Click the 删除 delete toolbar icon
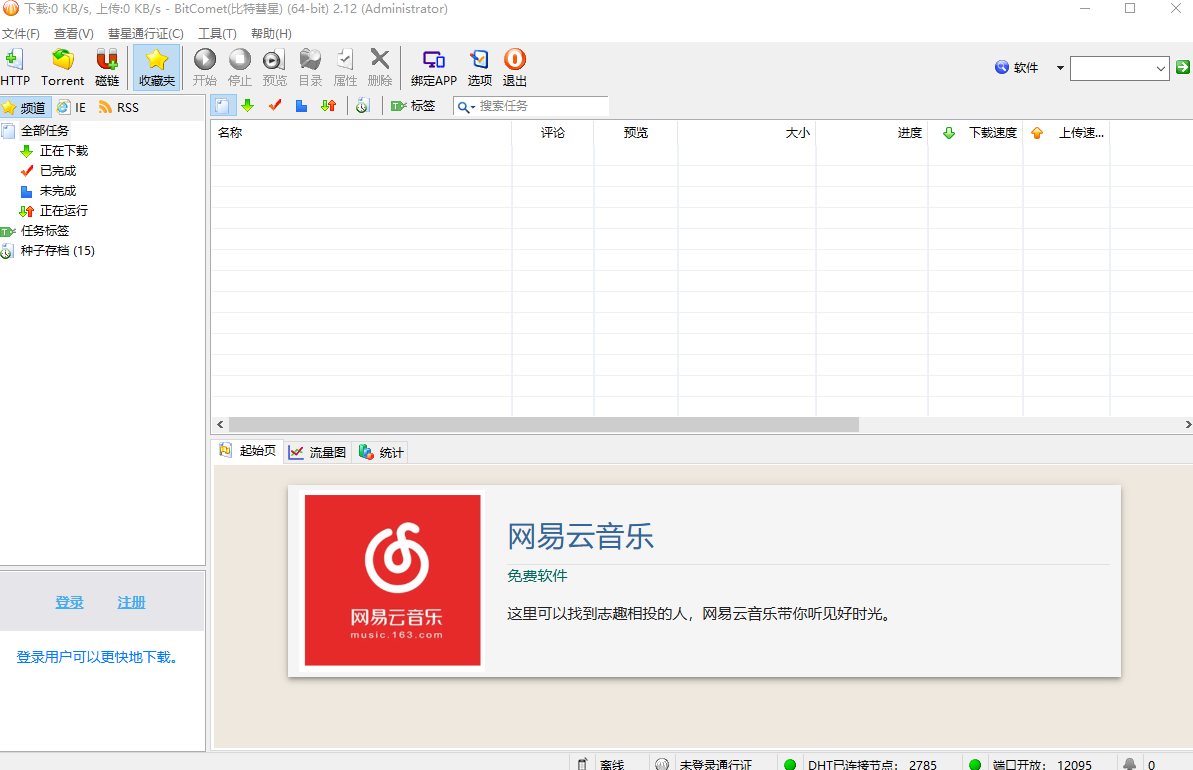This screenshot has width=1193, height=770. [x=380, y=67]
